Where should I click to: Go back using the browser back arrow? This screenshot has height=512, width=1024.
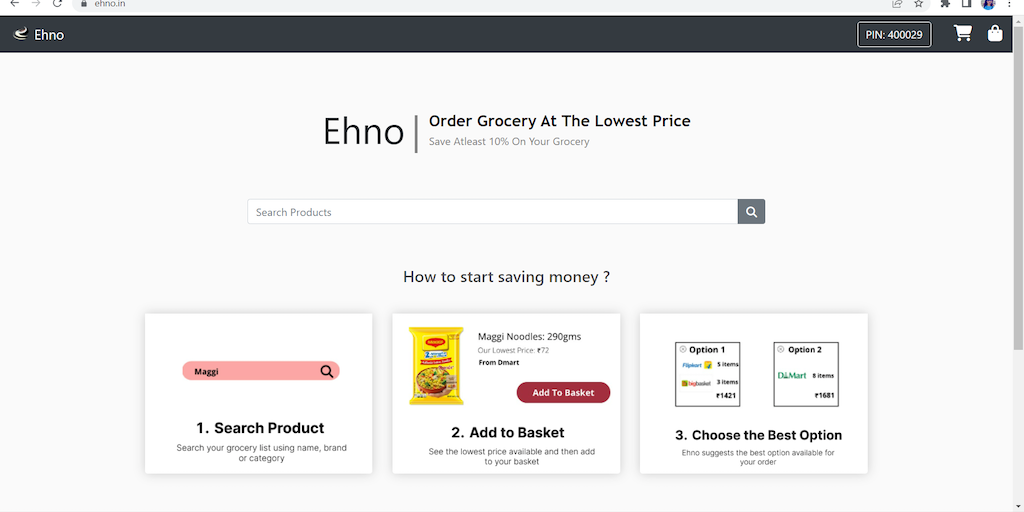(x=13, y=4)
